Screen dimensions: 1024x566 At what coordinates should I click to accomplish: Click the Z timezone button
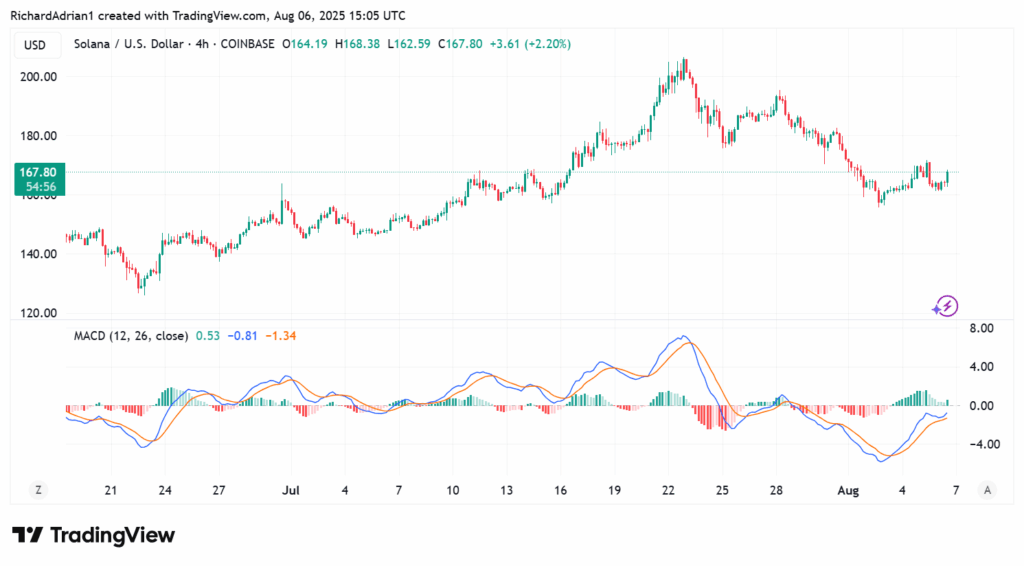click(x=39, y=490)
